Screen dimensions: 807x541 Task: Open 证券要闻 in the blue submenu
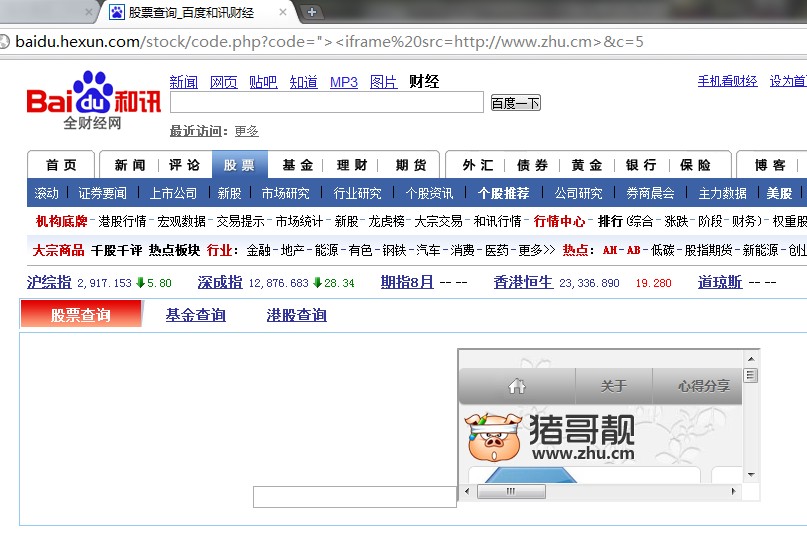coord(102,193)
